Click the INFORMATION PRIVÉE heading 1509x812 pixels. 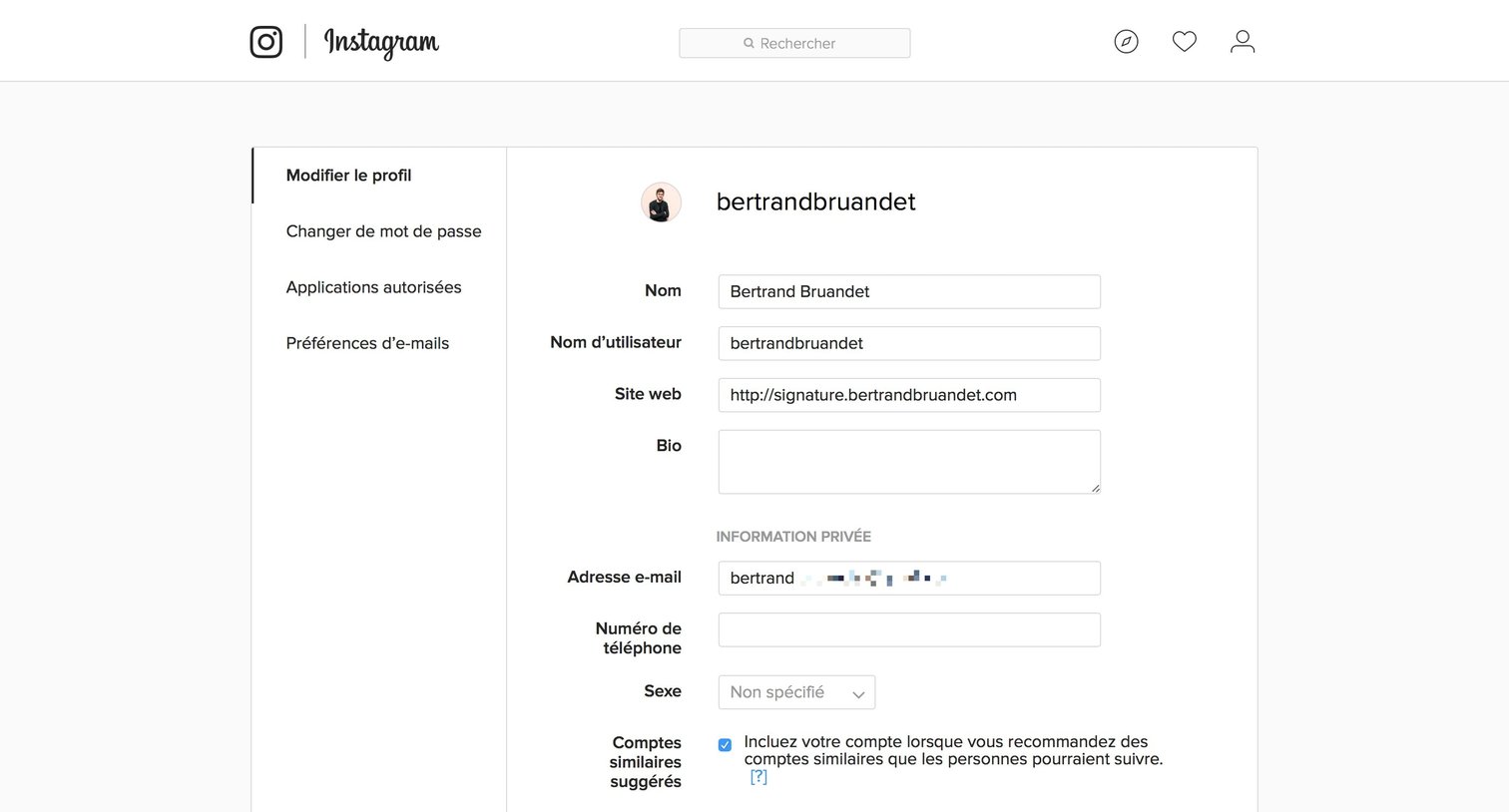pos(793,537)
